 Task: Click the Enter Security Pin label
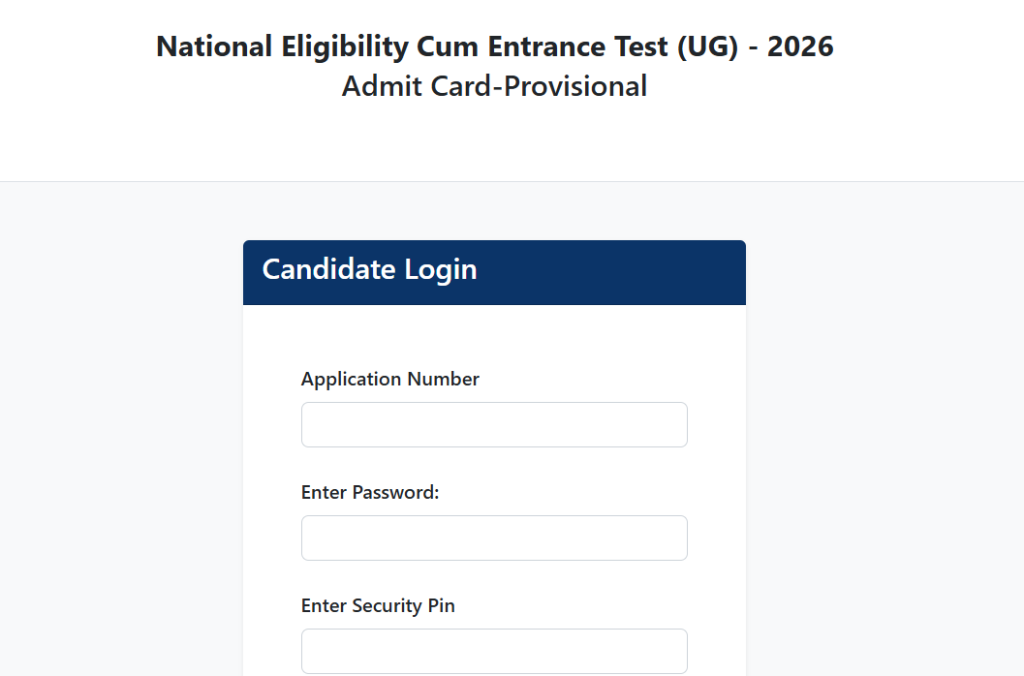(x=377, y=605)
